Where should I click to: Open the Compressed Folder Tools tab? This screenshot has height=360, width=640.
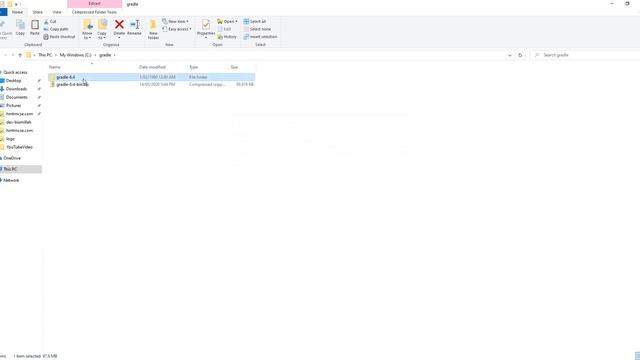point(94,12)
